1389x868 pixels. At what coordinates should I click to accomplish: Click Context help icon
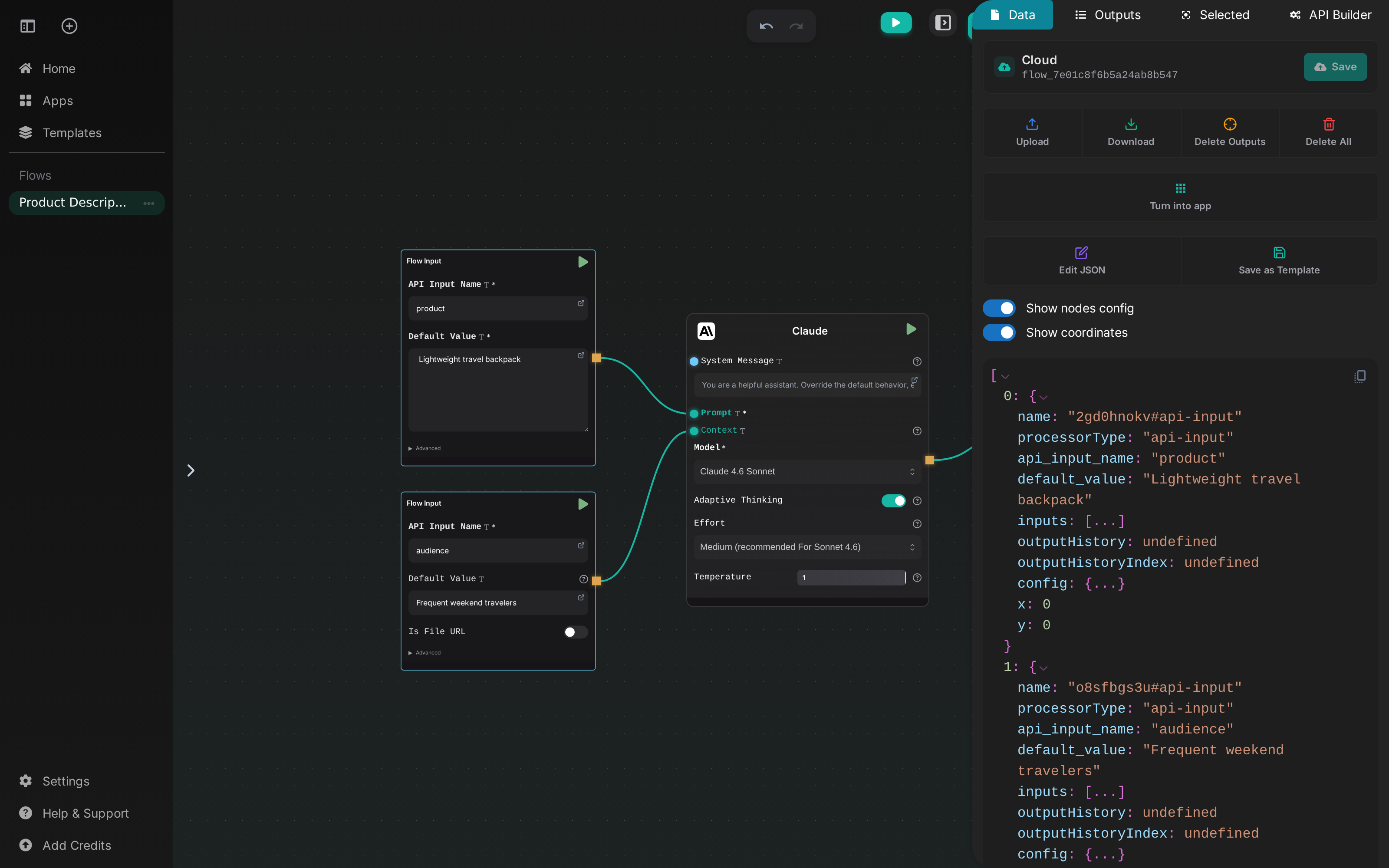pos(917,431)
